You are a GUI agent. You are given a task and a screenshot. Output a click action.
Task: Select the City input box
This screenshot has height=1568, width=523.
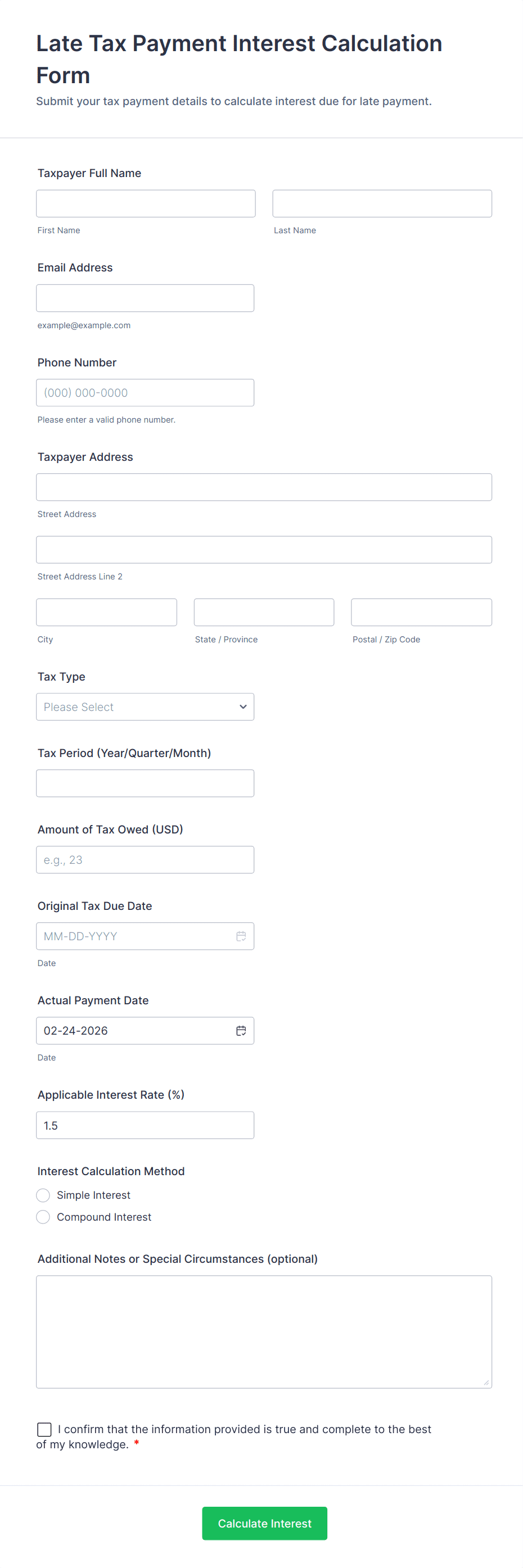106,613
